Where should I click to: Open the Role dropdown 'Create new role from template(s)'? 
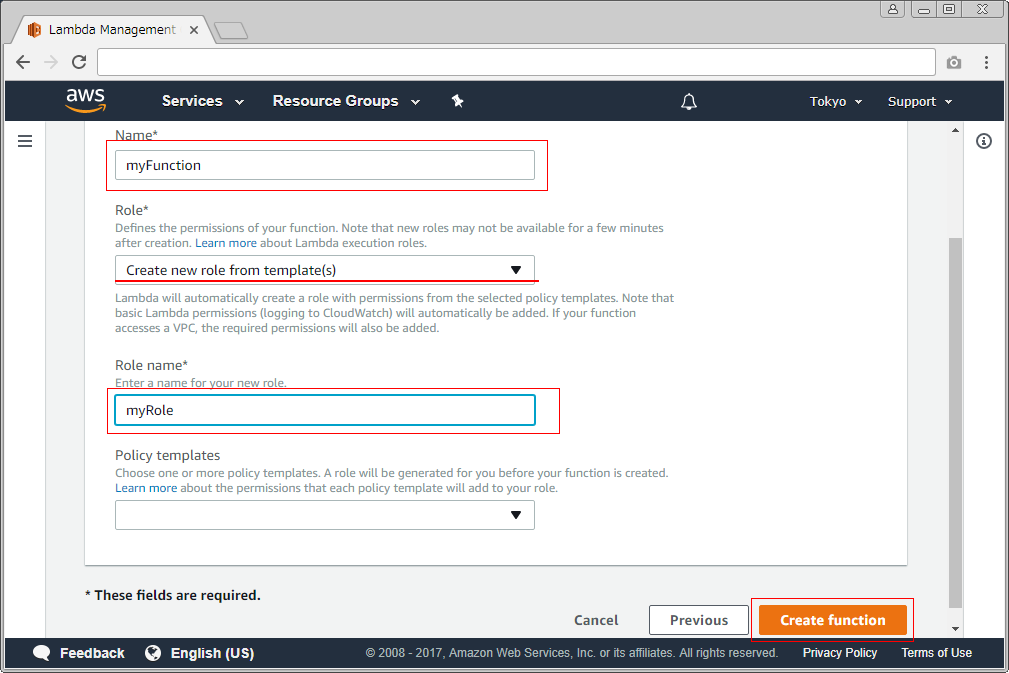325,270
